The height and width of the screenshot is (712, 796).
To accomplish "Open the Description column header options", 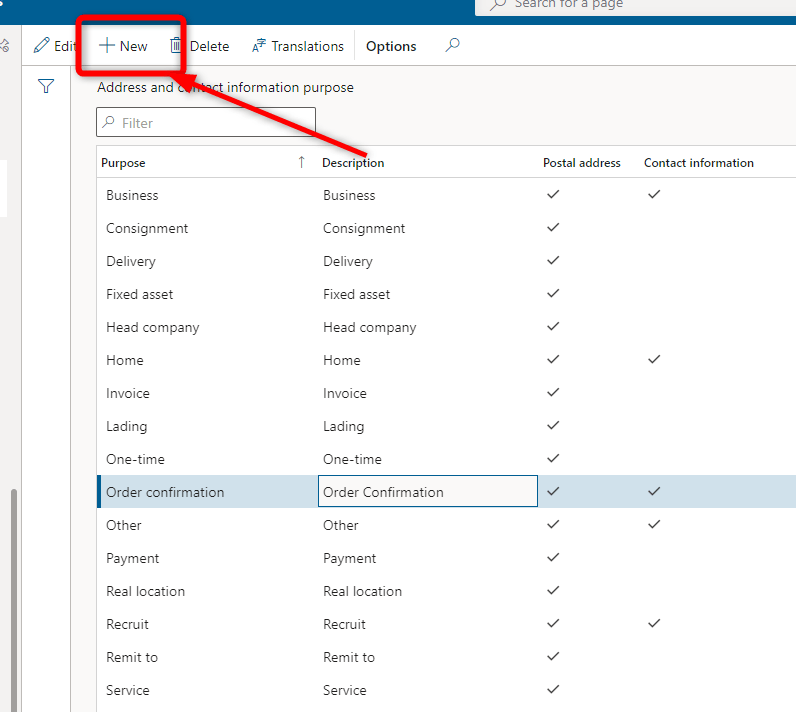I will (x=353, y=163).
